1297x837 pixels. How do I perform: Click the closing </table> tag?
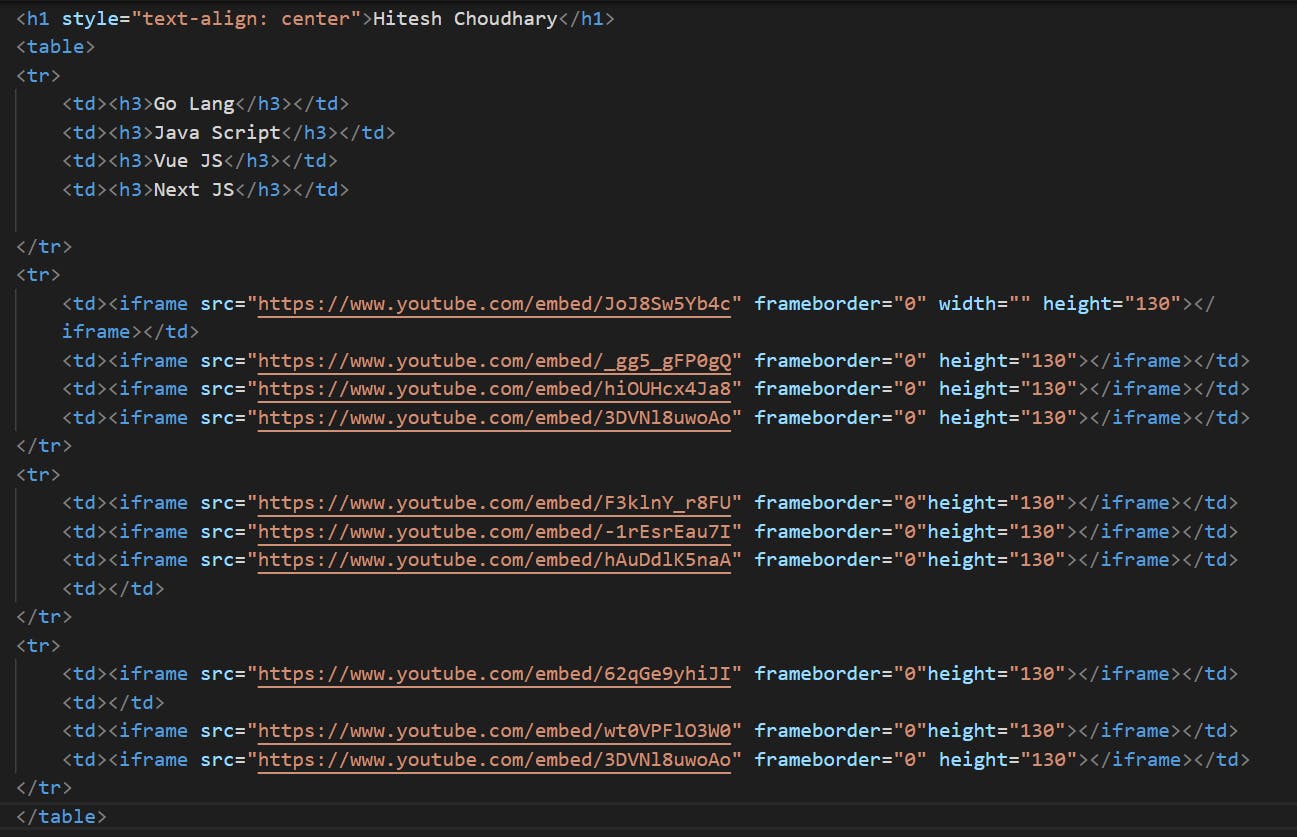click(61, 816)
